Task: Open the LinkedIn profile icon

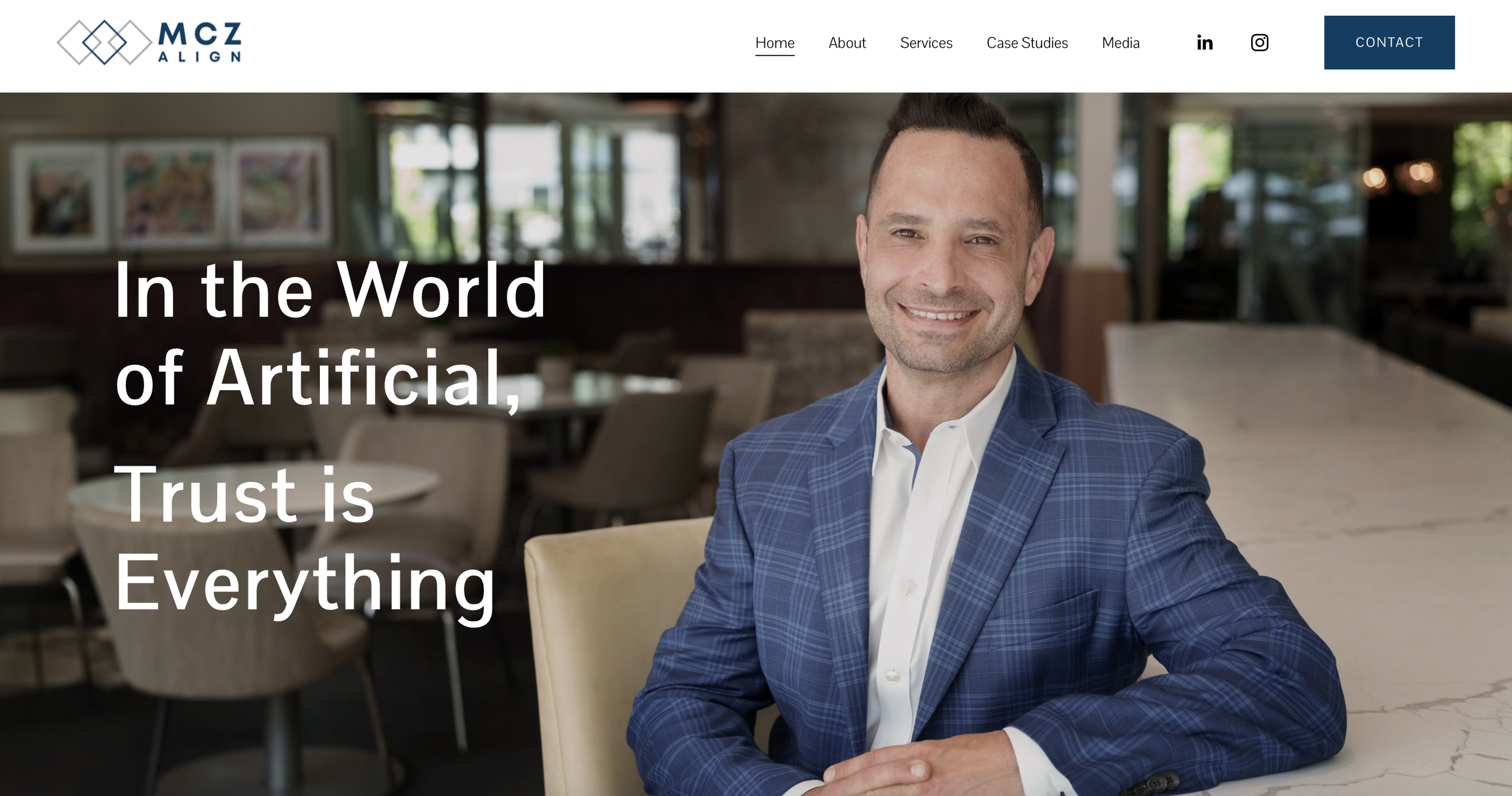Action: pyautogui.click(x=1204, y=43)
